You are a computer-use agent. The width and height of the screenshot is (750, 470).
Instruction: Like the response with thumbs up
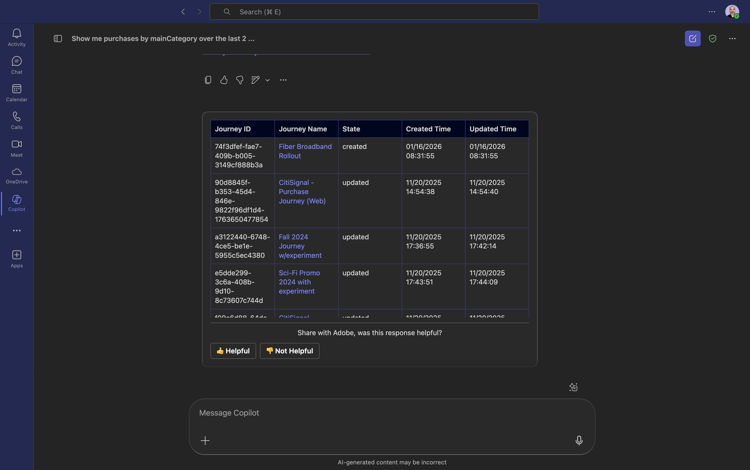tap(224, 80)
